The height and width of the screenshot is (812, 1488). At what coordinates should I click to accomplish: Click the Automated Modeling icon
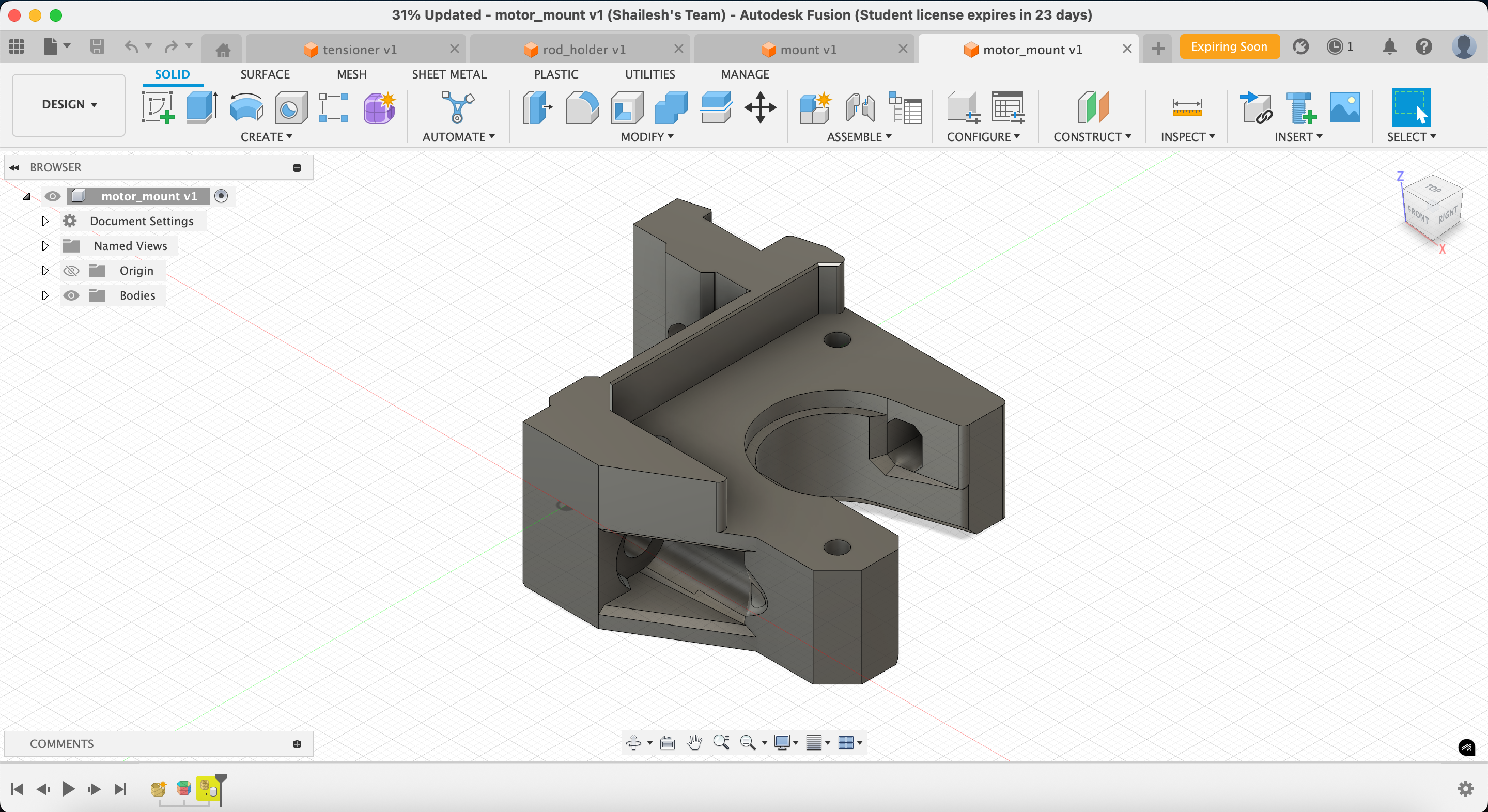click(457, 107)
